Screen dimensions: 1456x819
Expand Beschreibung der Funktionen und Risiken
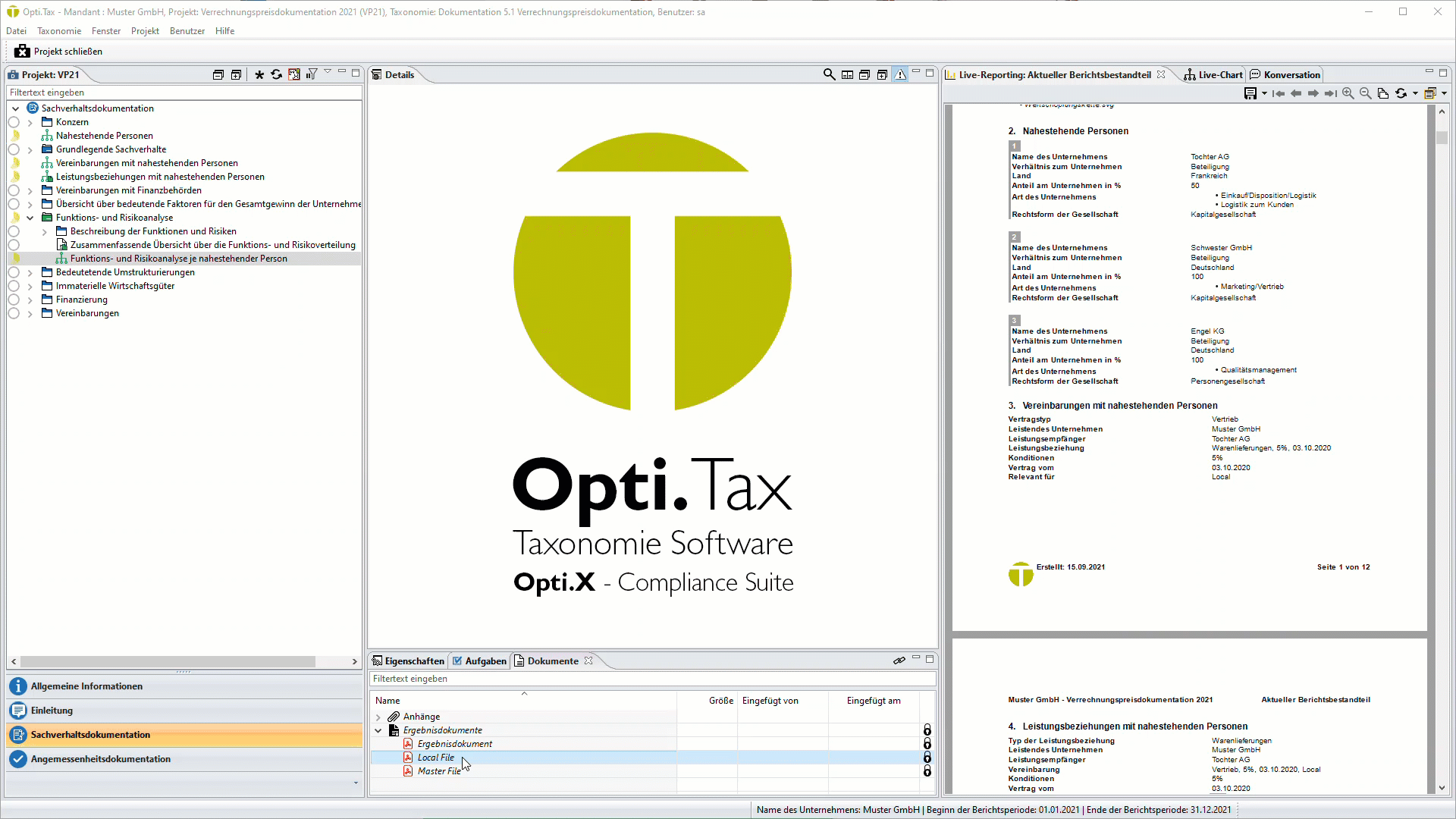point(44,231)
